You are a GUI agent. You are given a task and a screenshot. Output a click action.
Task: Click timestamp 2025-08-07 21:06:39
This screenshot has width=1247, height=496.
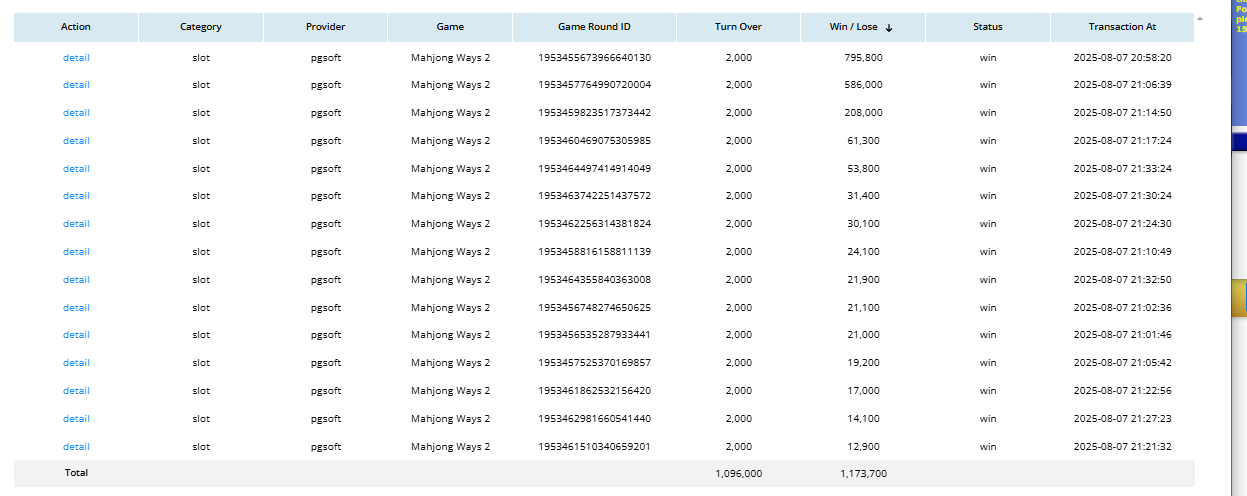click(1122, 85)
